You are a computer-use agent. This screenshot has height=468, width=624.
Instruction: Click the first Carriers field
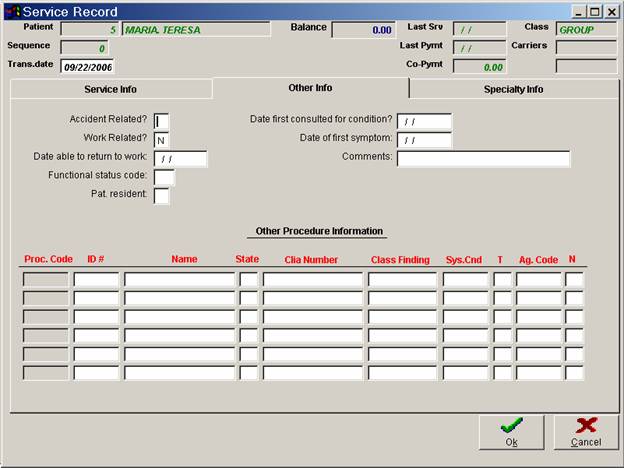pos(586,48)
